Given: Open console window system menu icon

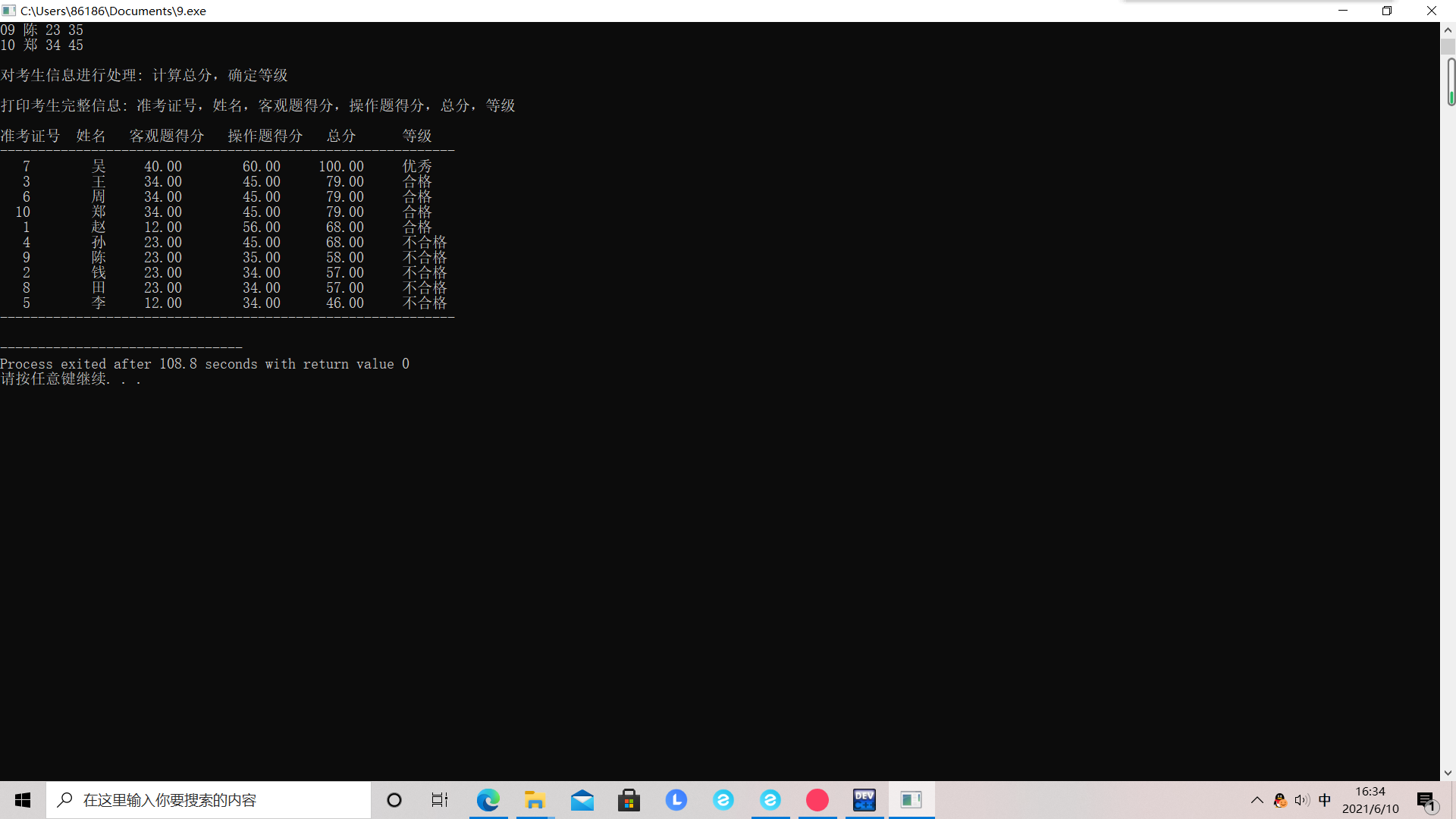Looking at the screenshot, I should click(x=9, y=11).
